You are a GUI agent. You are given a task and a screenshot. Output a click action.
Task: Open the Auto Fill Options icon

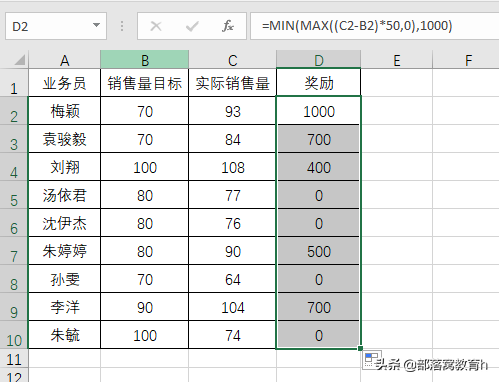tap(372, 360)
